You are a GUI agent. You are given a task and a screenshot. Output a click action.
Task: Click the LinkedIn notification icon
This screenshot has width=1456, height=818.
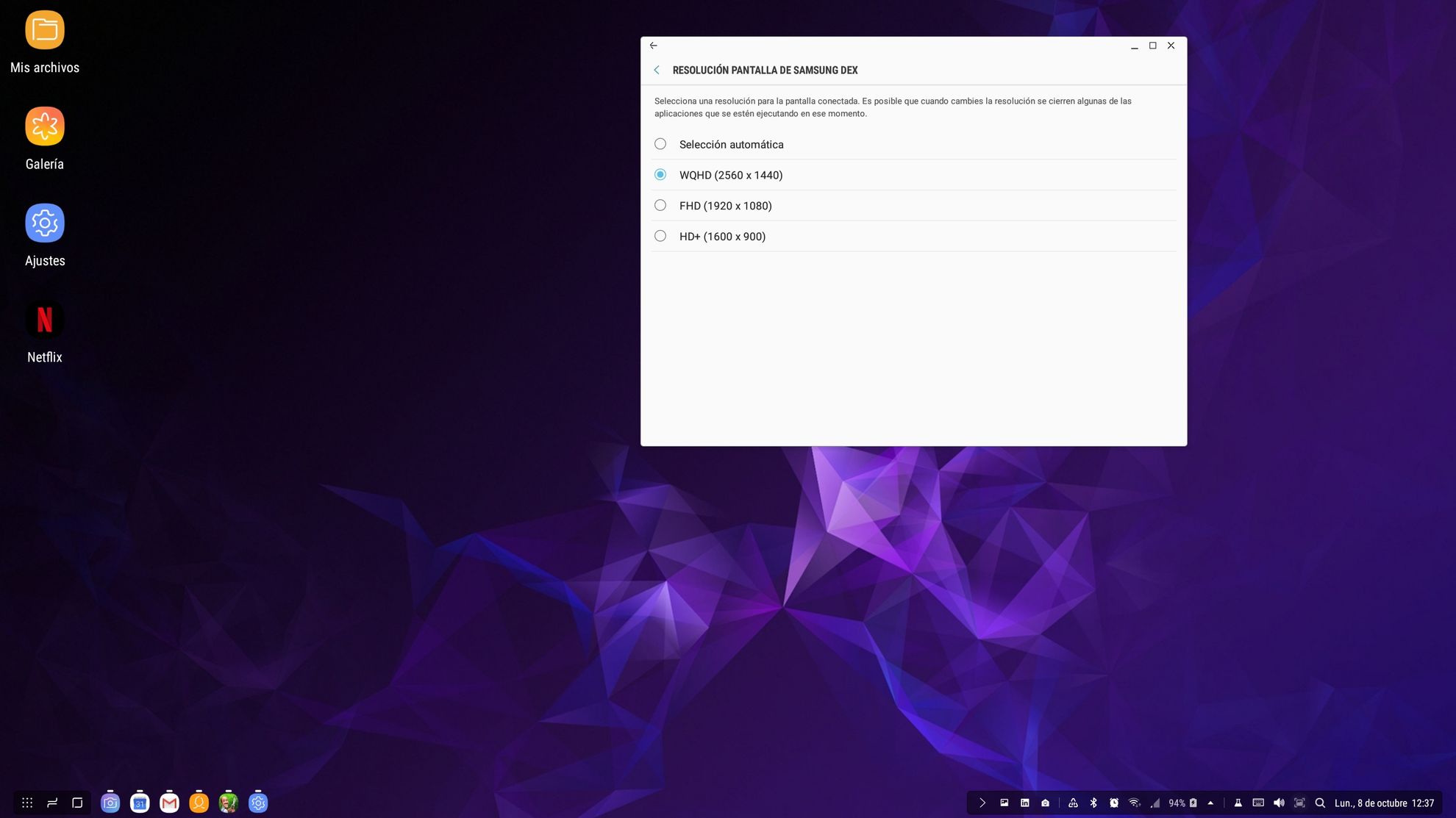[x=1024, y=803]
